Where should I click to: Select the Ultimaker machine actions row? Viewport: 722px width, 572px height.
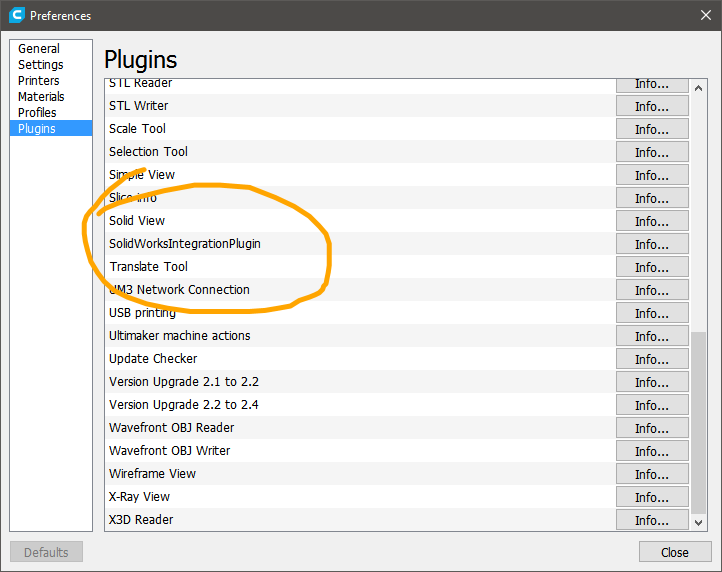click(360, 336)
